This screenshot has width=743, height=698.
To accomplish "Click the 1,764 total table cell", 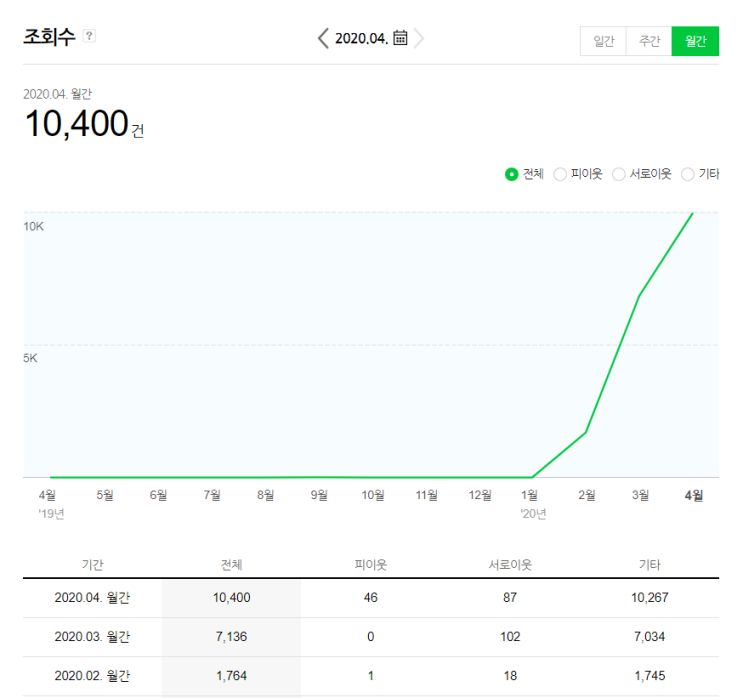I will pyautogui.click(x=231, y=676).
